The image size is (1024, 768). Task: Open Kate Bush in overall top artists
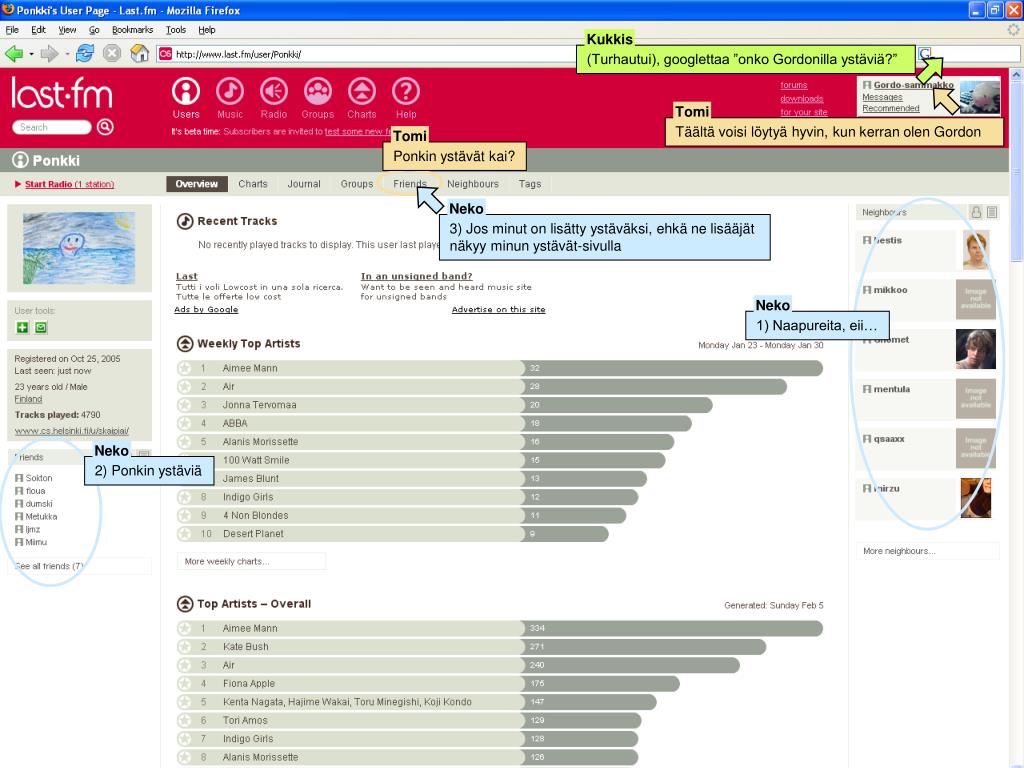pos(245,647)
